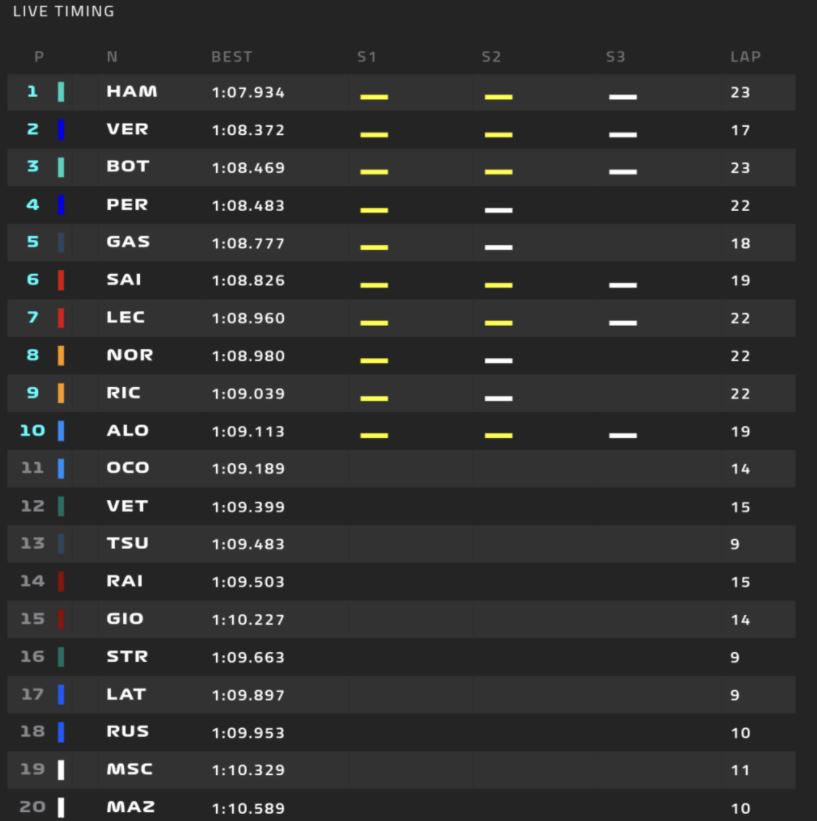Click HAM's yellow S1 sector indicator
This screenshot has height=821, width=817.
pyautogui.click(x=374, y=97)
